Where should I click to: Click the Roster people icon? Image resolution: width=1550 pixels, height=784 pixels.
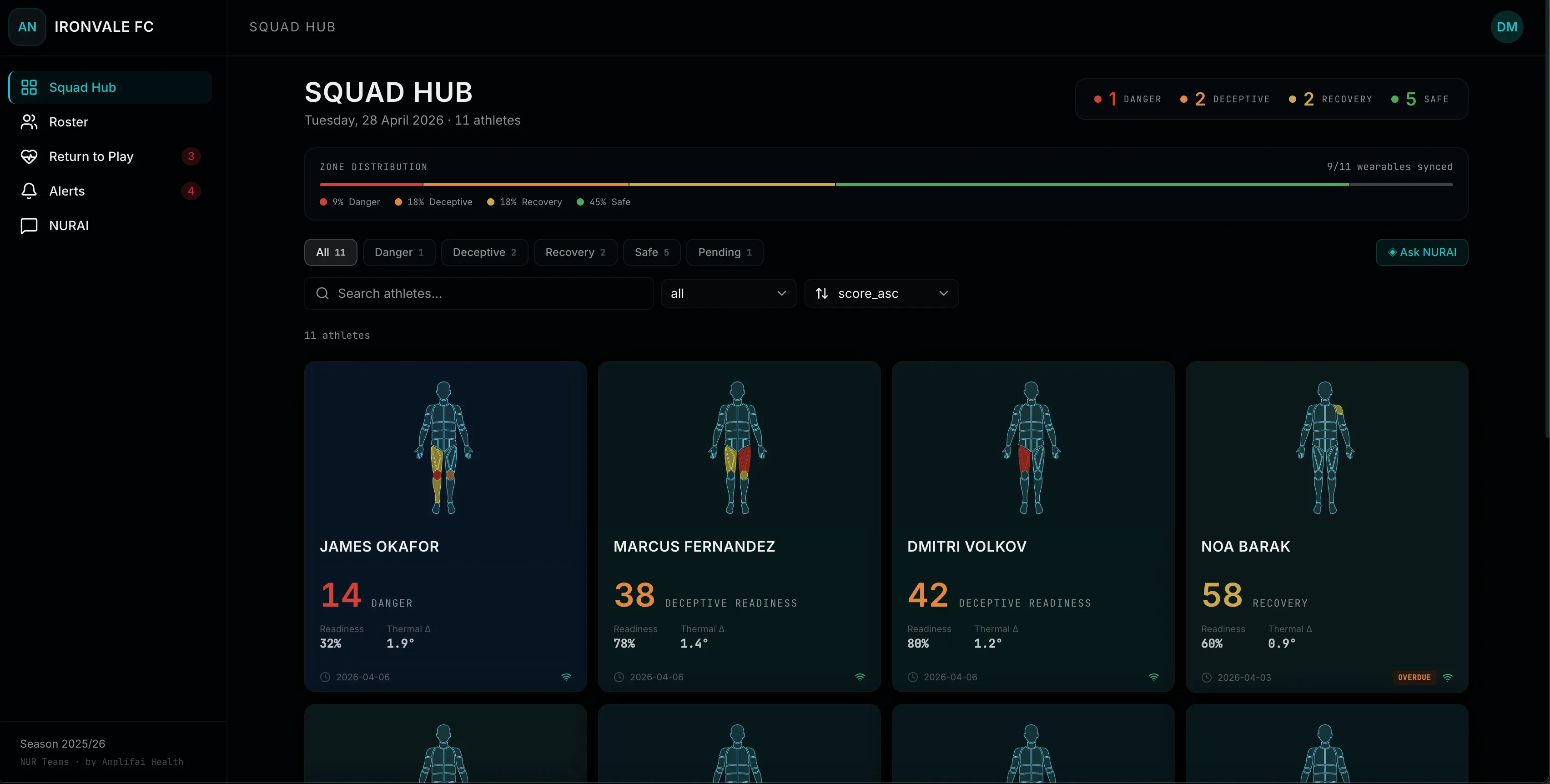click(x=29, y=122)
